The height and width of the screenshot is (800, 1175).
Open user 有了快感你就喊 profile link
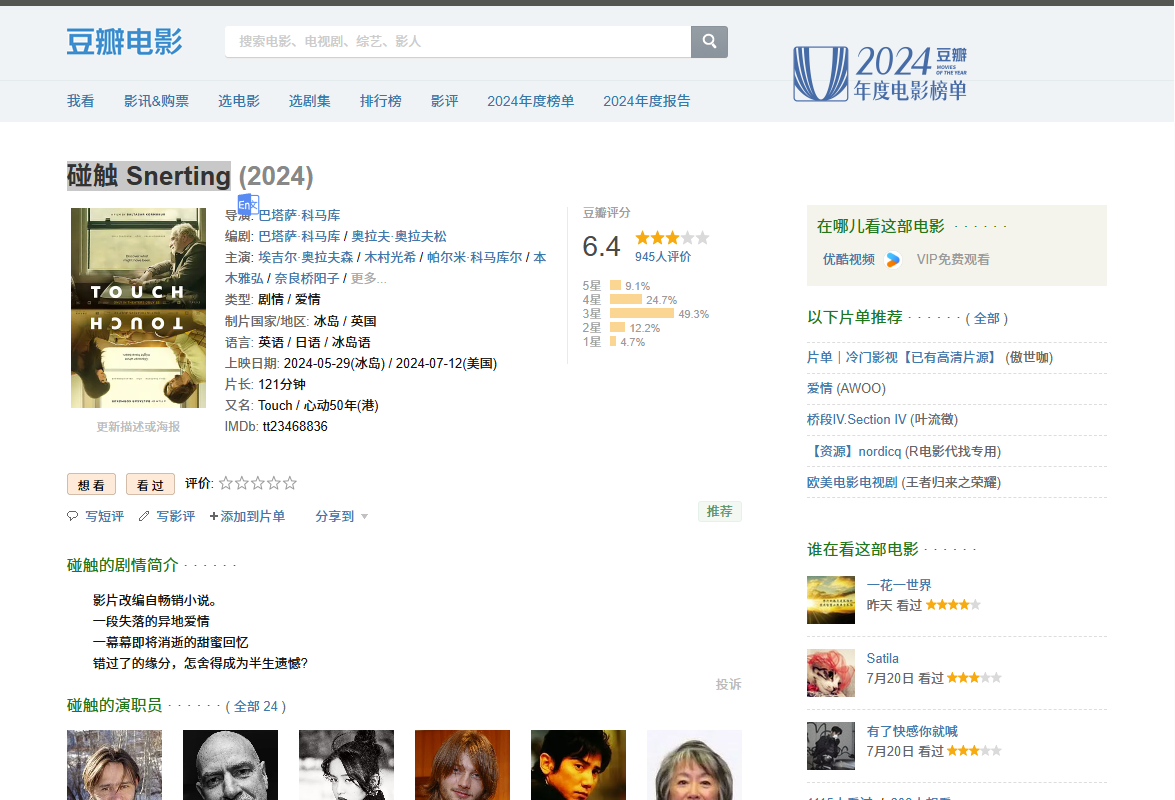pos(912,731)
